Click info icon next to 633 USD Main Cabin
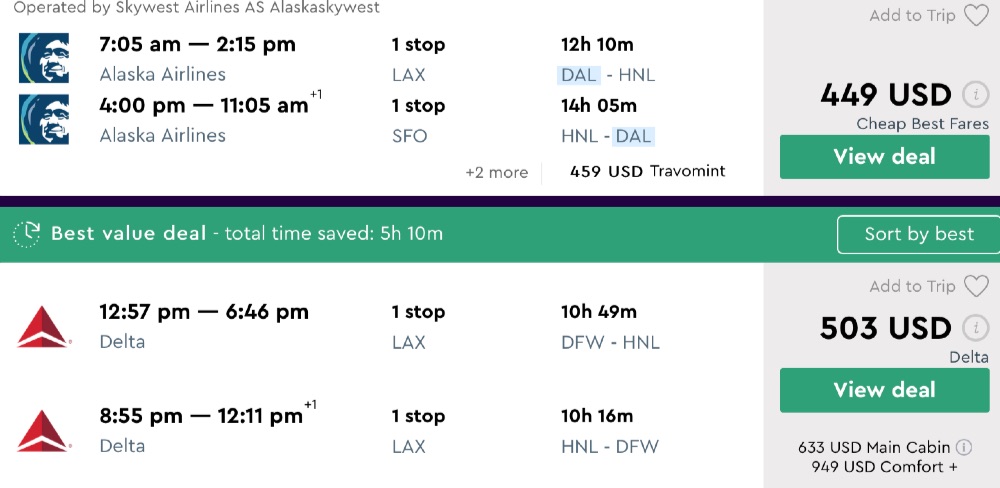This screenshot has height=488, width=1000. (x=964, y=448)
